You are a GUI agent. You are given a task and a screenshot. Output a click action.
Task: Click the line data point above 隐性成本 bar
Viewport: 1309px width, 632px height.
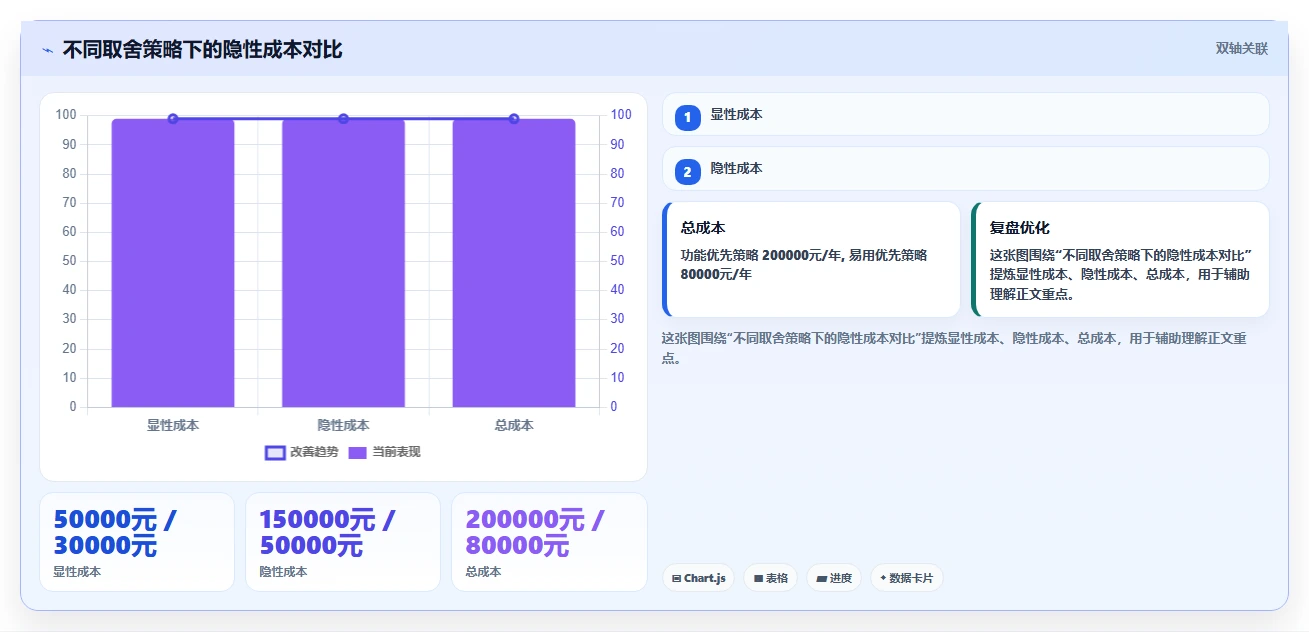click(x=343, y=119)
